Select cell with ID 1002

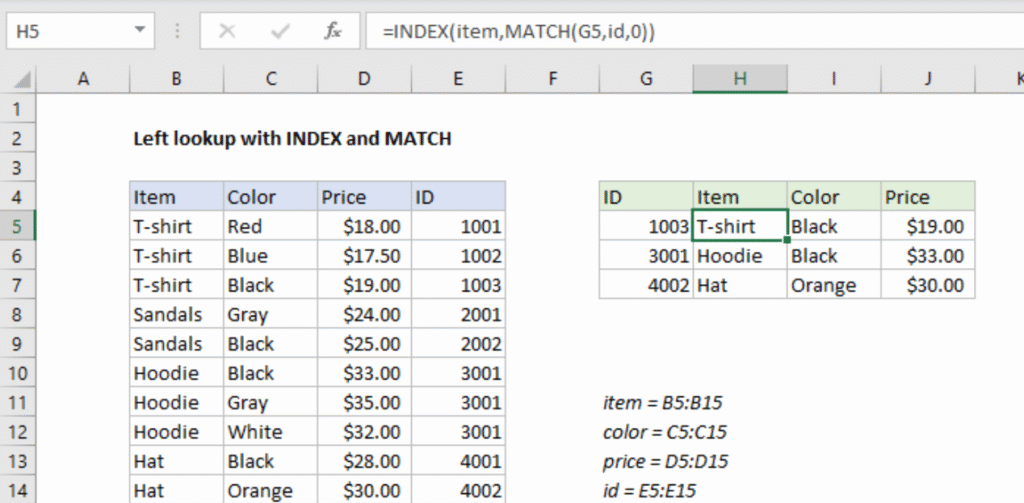(458, 255)
